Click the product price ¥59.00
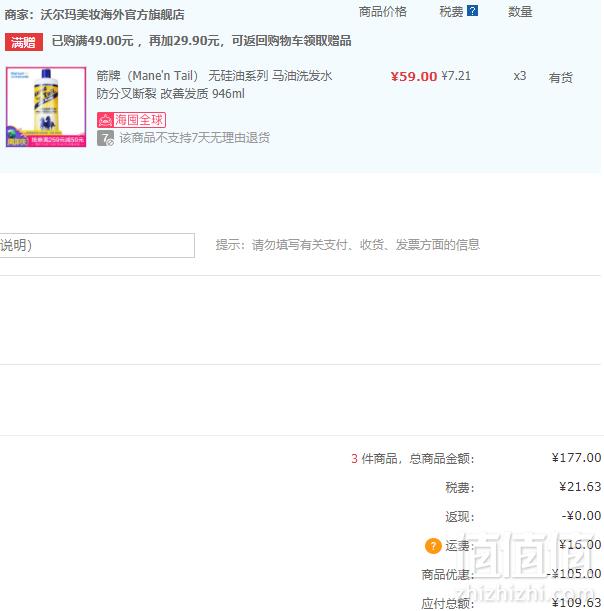604x611 pixels. 414,76
